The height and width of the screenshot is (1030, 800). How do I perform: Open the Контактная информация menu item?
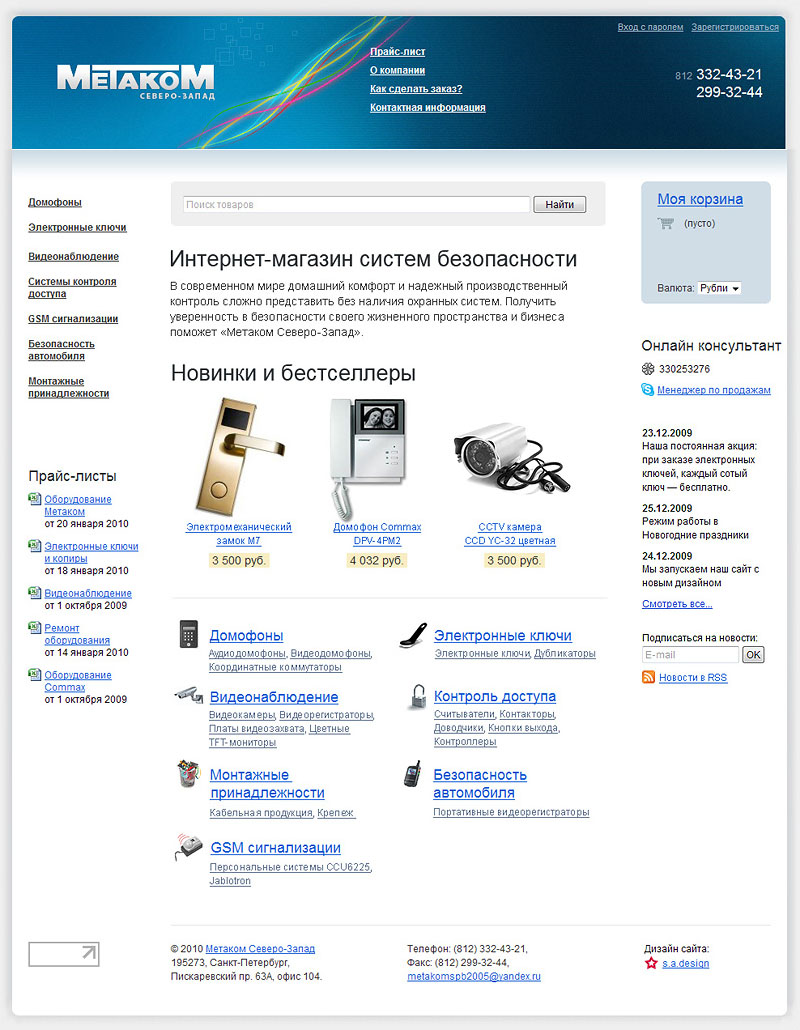(x=426, y=108)
